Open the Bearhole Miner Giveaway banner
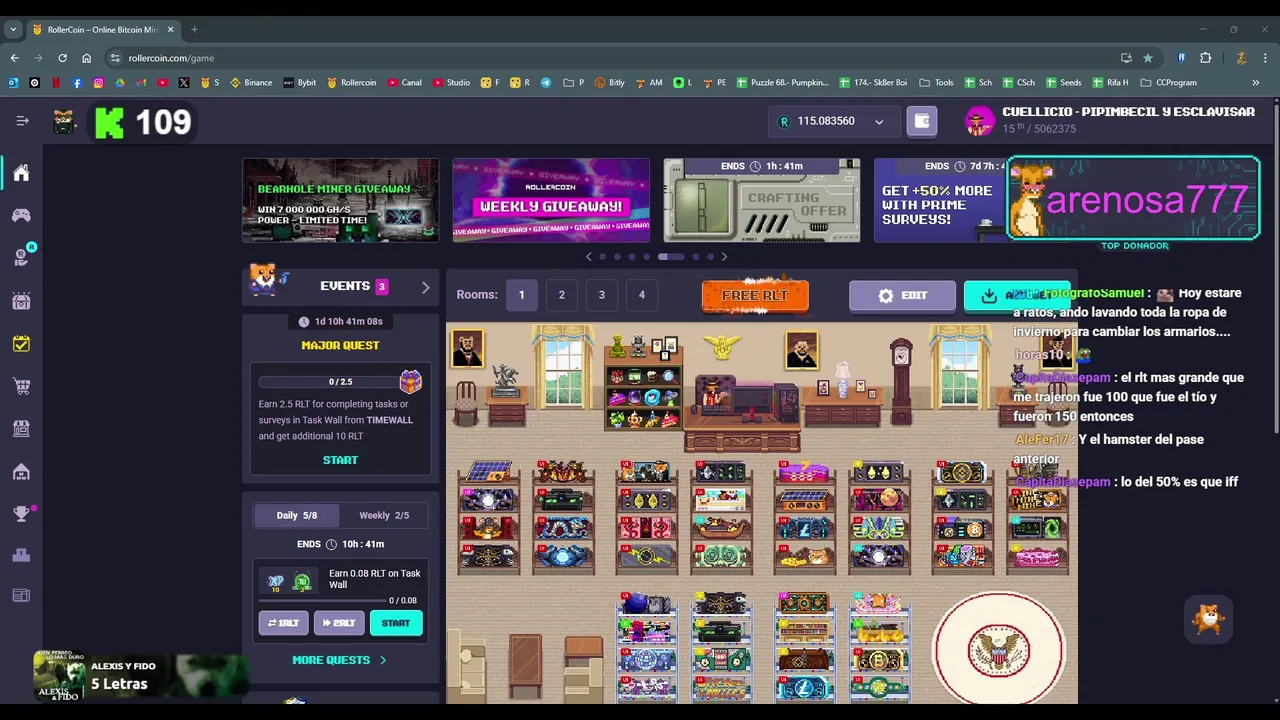 (x=340, y=200)
